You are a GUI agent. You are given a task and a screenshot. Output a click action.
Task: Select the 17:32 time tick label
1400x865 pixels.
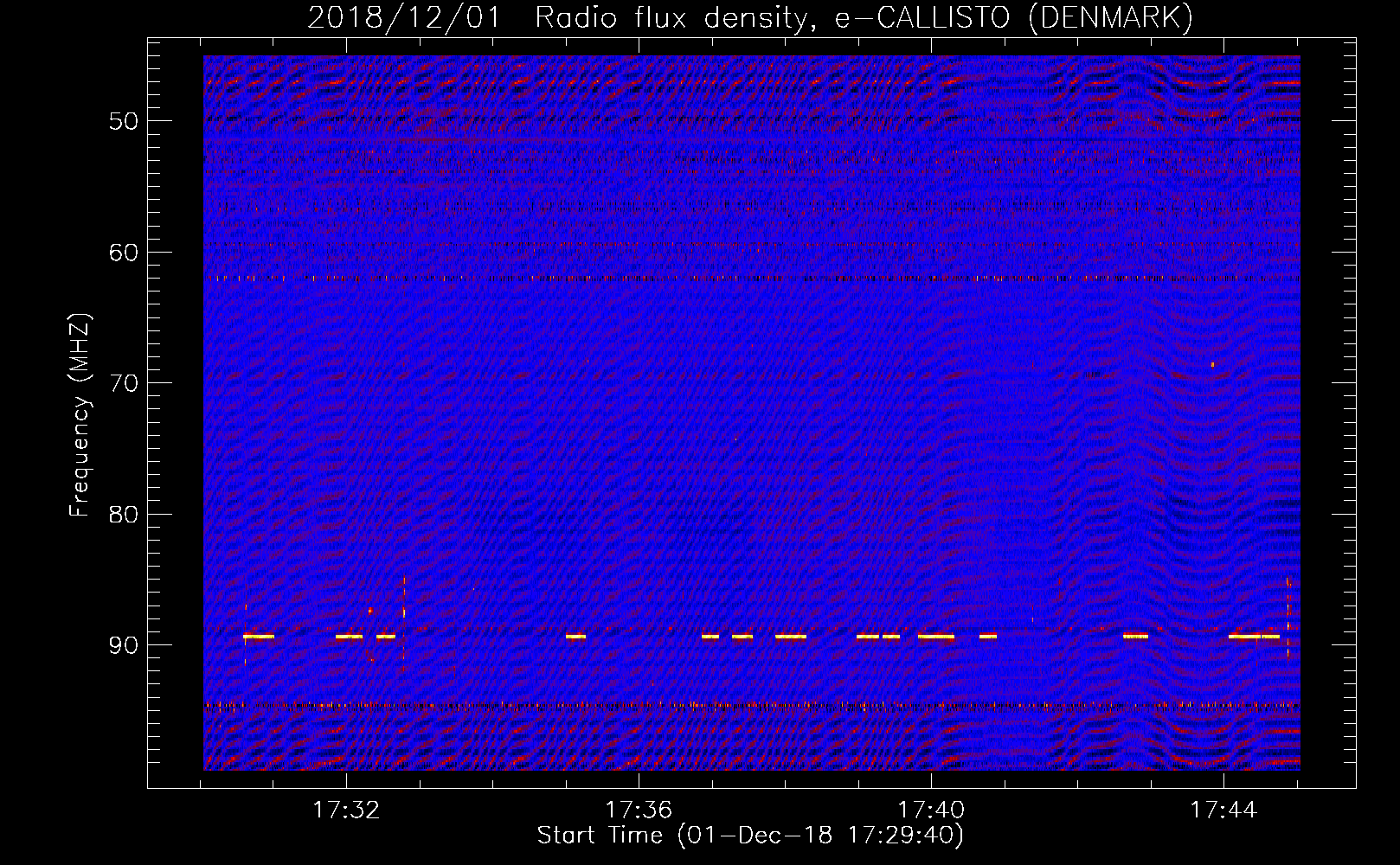tap(346, 810)
